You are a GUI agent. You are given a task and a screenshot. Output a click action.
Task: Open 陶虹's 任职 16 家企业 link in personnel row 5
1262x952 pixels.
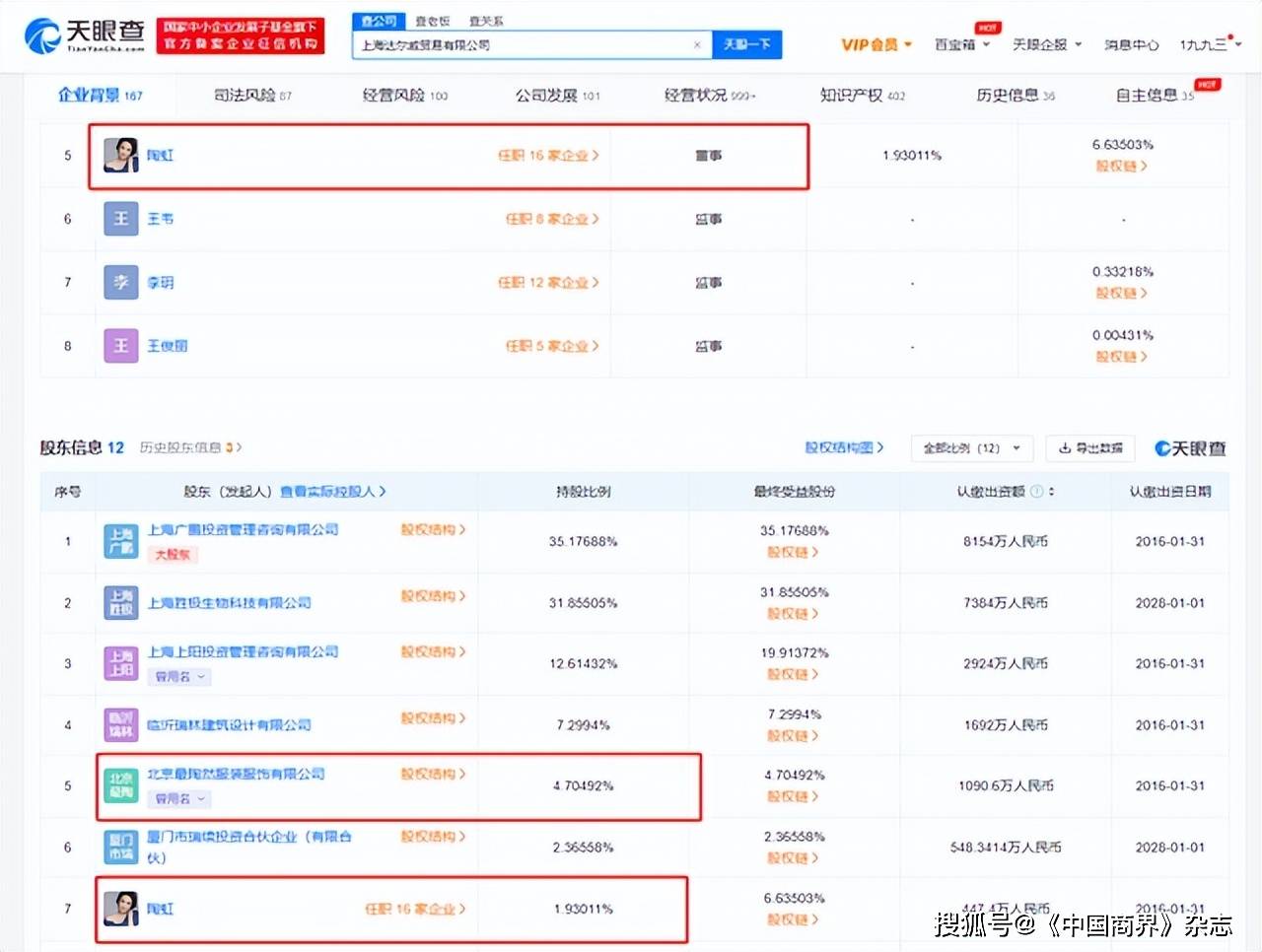[548, 156]
